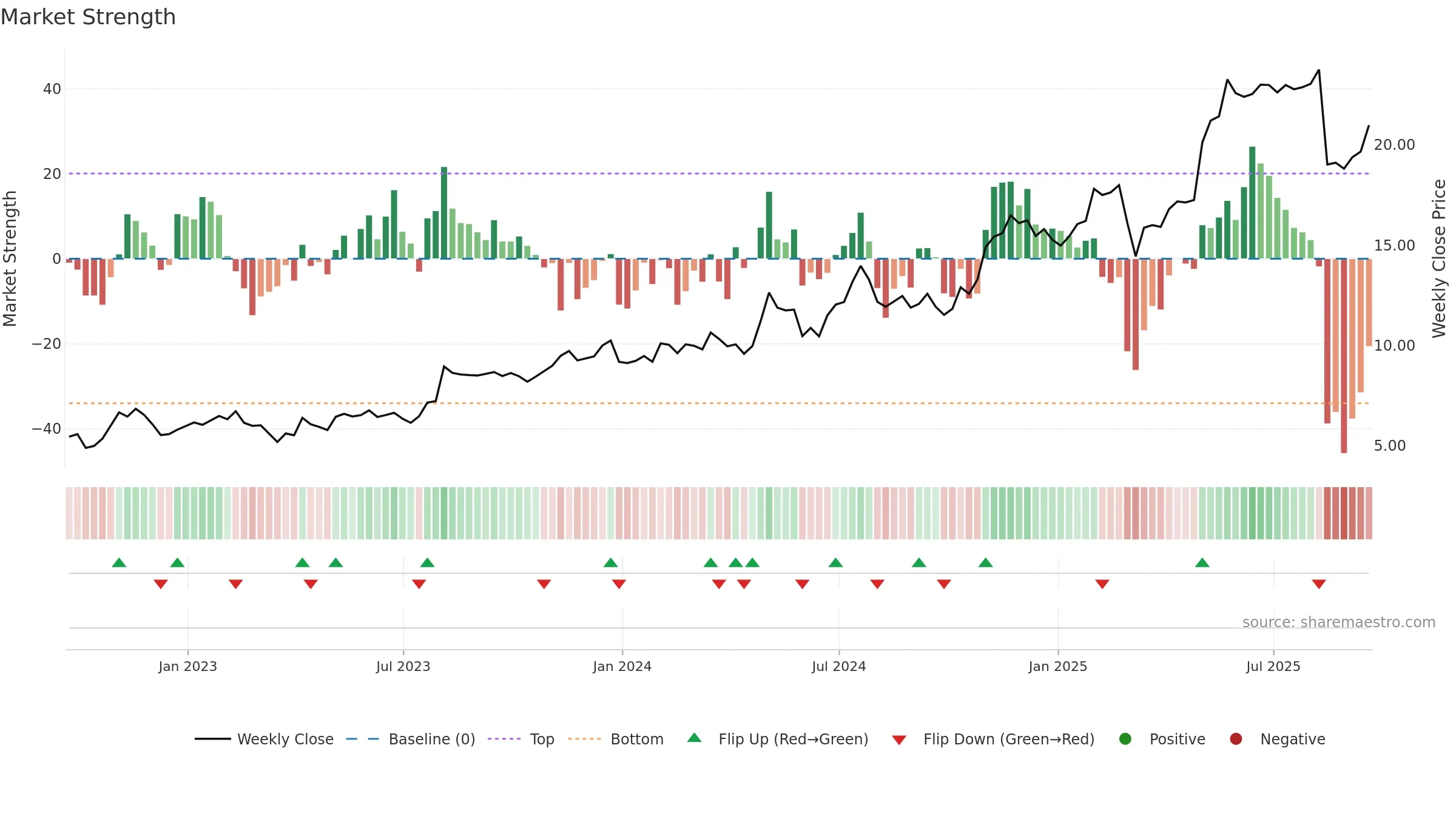Click the red Negative legend dot
The width and height of the screenshot is (1456, 819).
[1236, 739]
